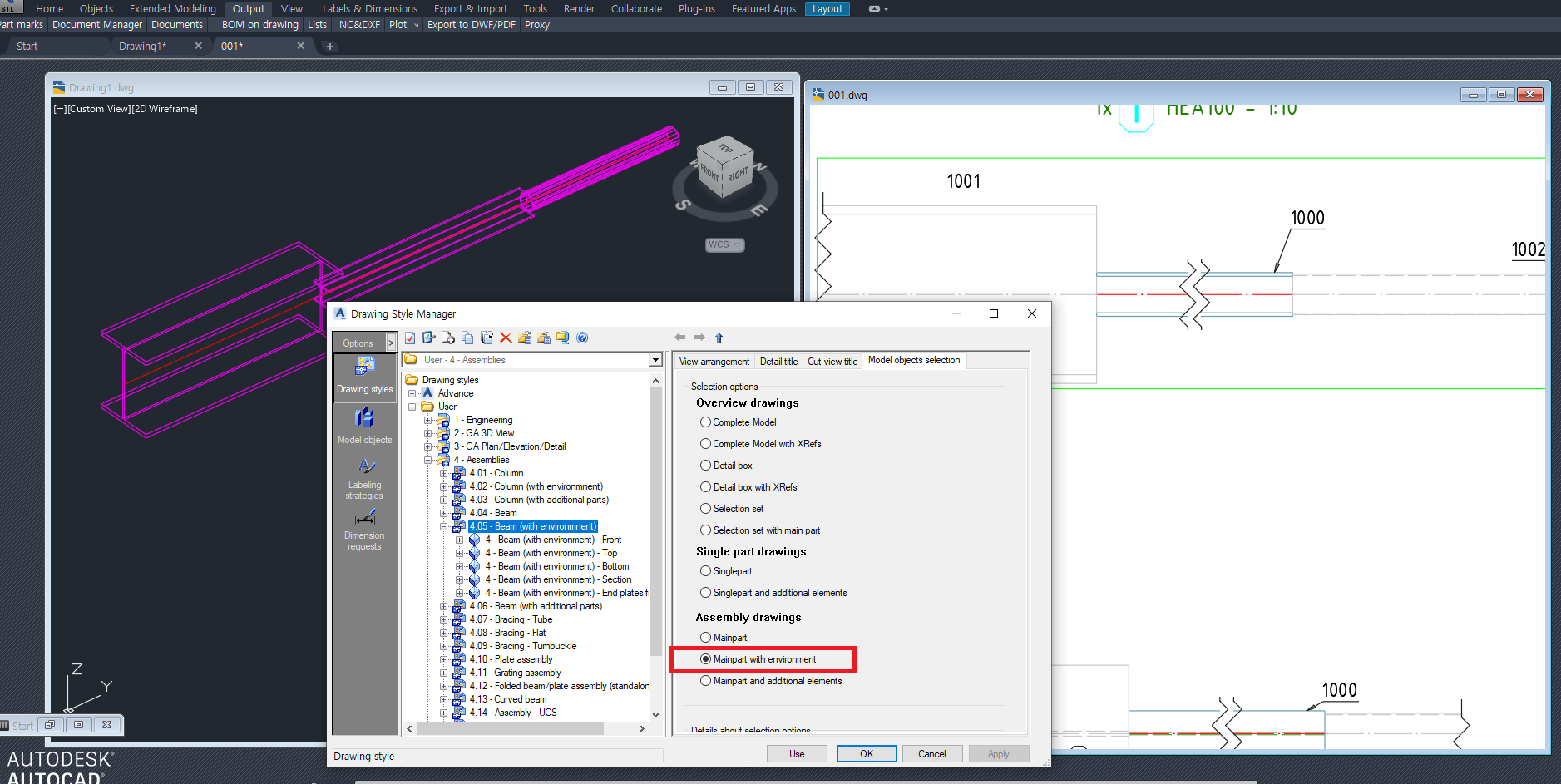Select Detail box radio button
This screenshot has height=784, width=1561.
705,466
